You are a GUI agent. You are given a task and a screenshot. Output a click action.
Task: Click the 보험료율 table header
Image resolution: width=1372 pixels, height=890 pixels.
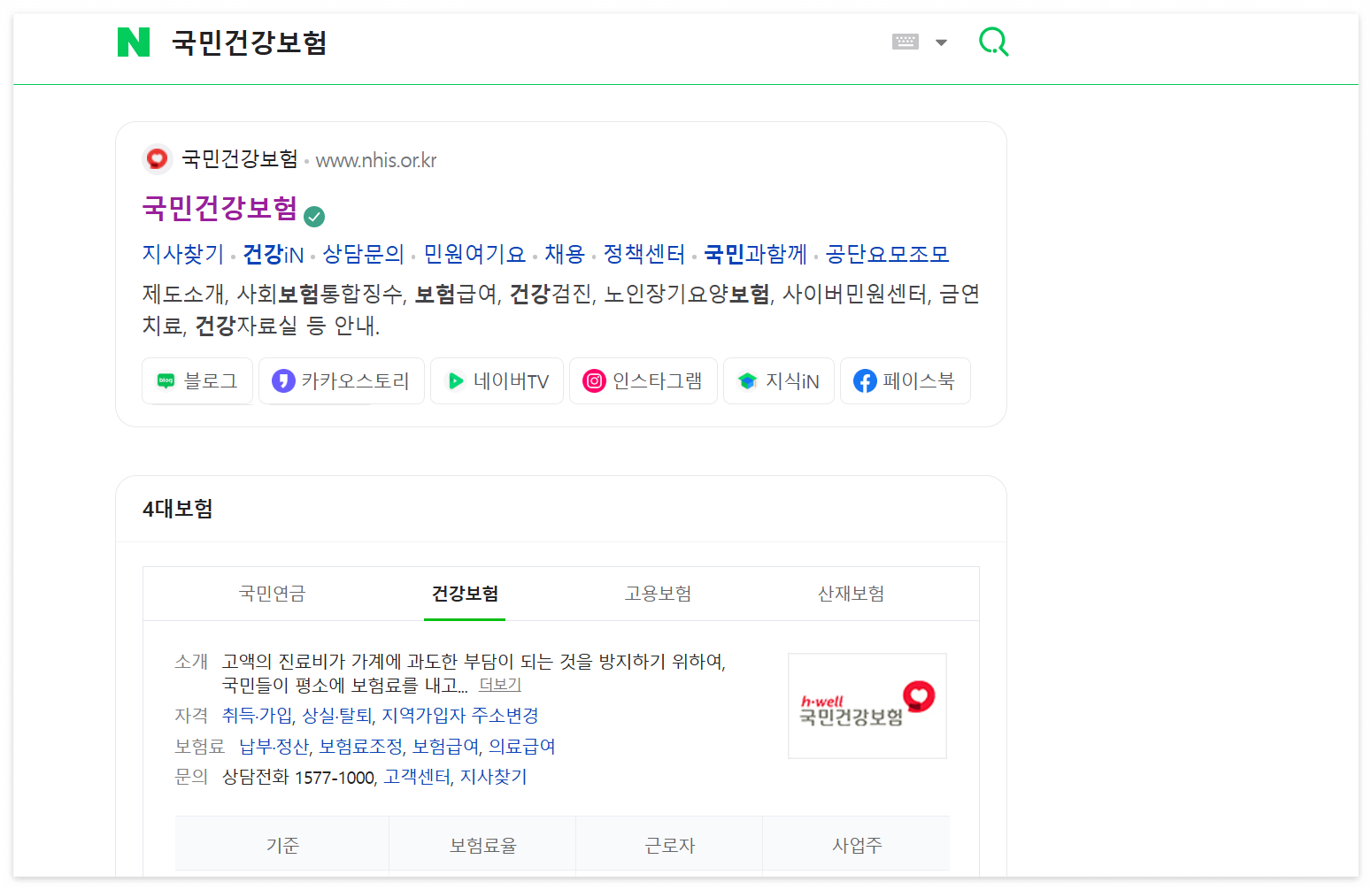[482, 845]
